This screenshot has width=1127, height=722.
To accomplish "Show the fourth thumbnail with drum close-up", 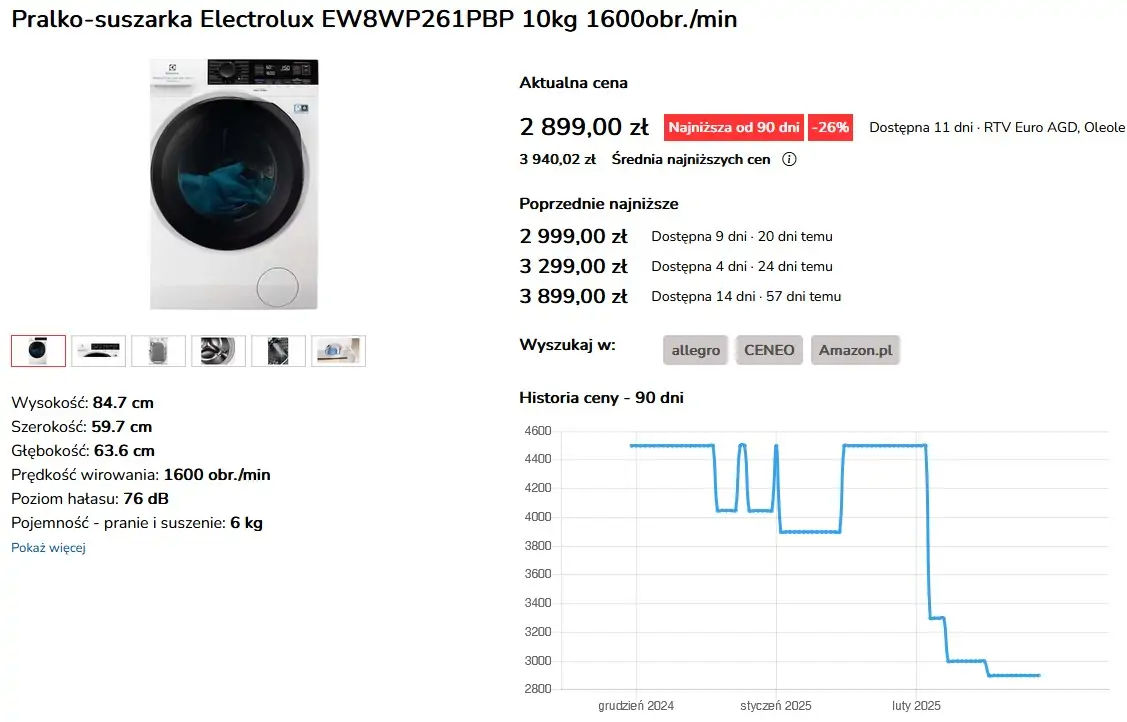I will tap(218, 351).
